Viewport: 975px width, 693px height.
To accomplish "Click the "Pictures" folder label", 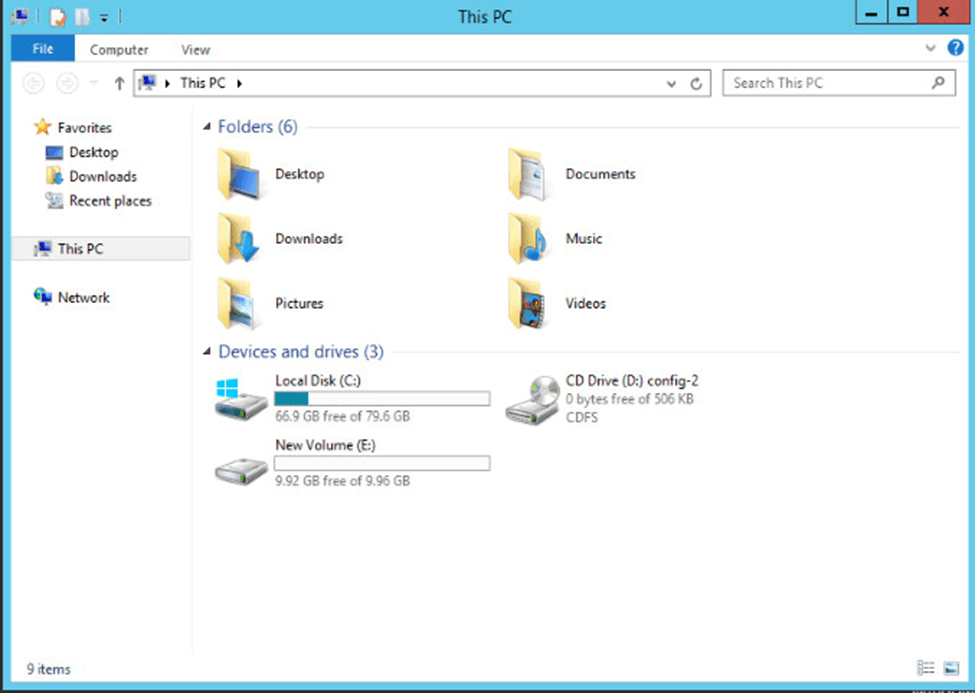I will pos(299,304).
